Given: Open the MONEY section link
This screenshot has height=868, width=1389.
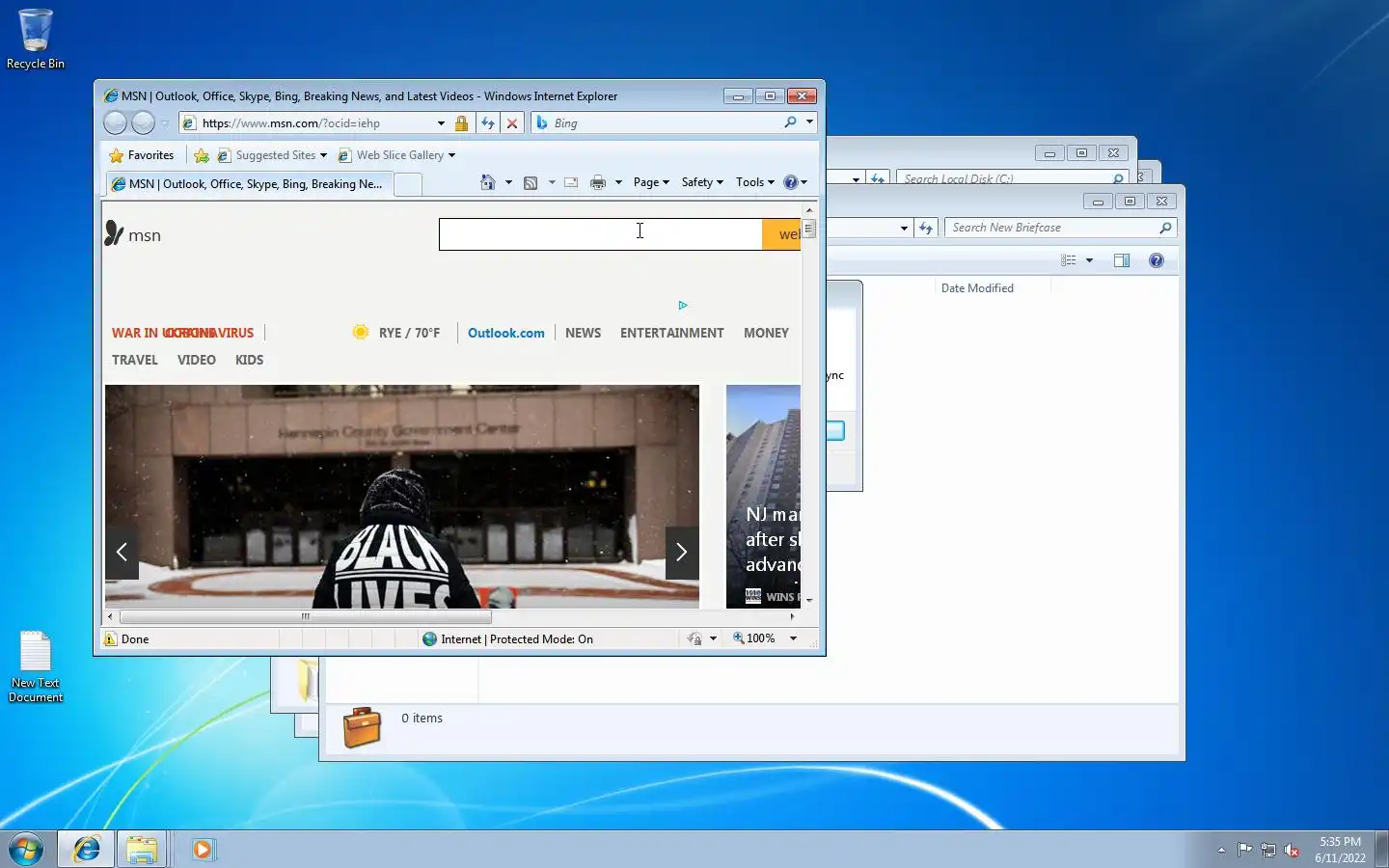Looking at the screenshot, I should point(766,333).
